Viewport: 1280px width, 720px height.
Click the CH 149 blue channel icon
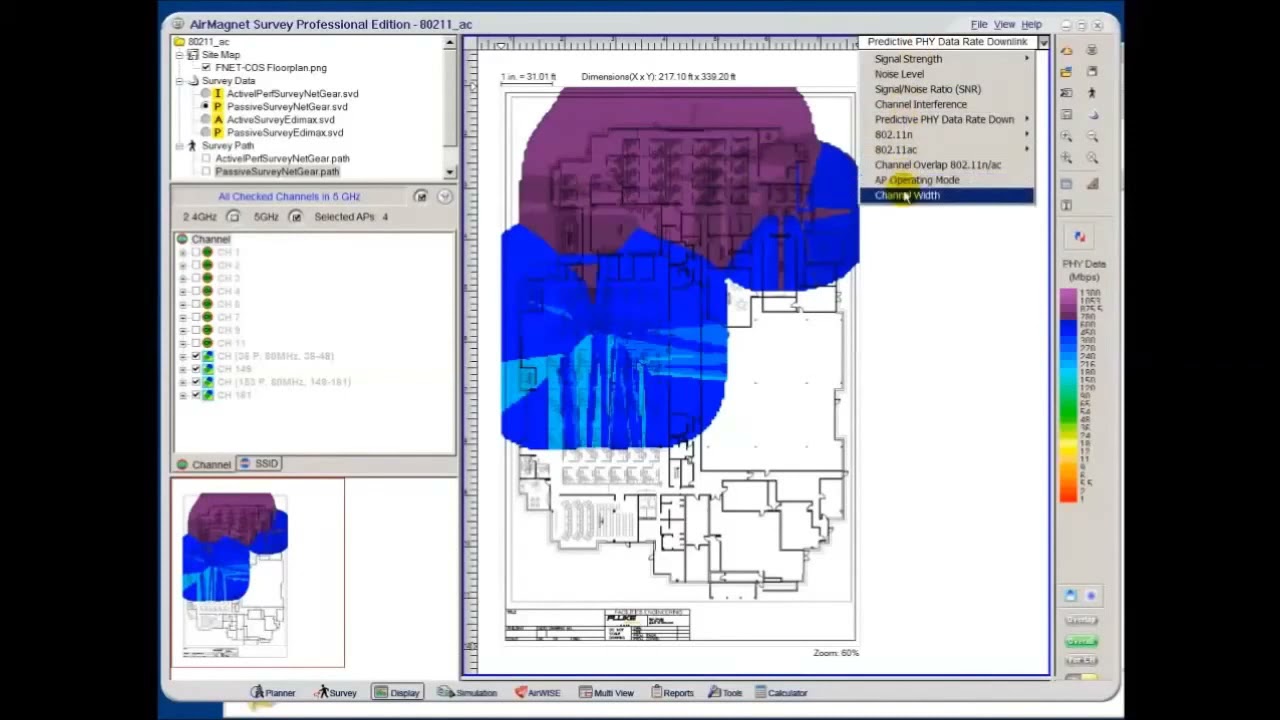(x=207, y=369)
